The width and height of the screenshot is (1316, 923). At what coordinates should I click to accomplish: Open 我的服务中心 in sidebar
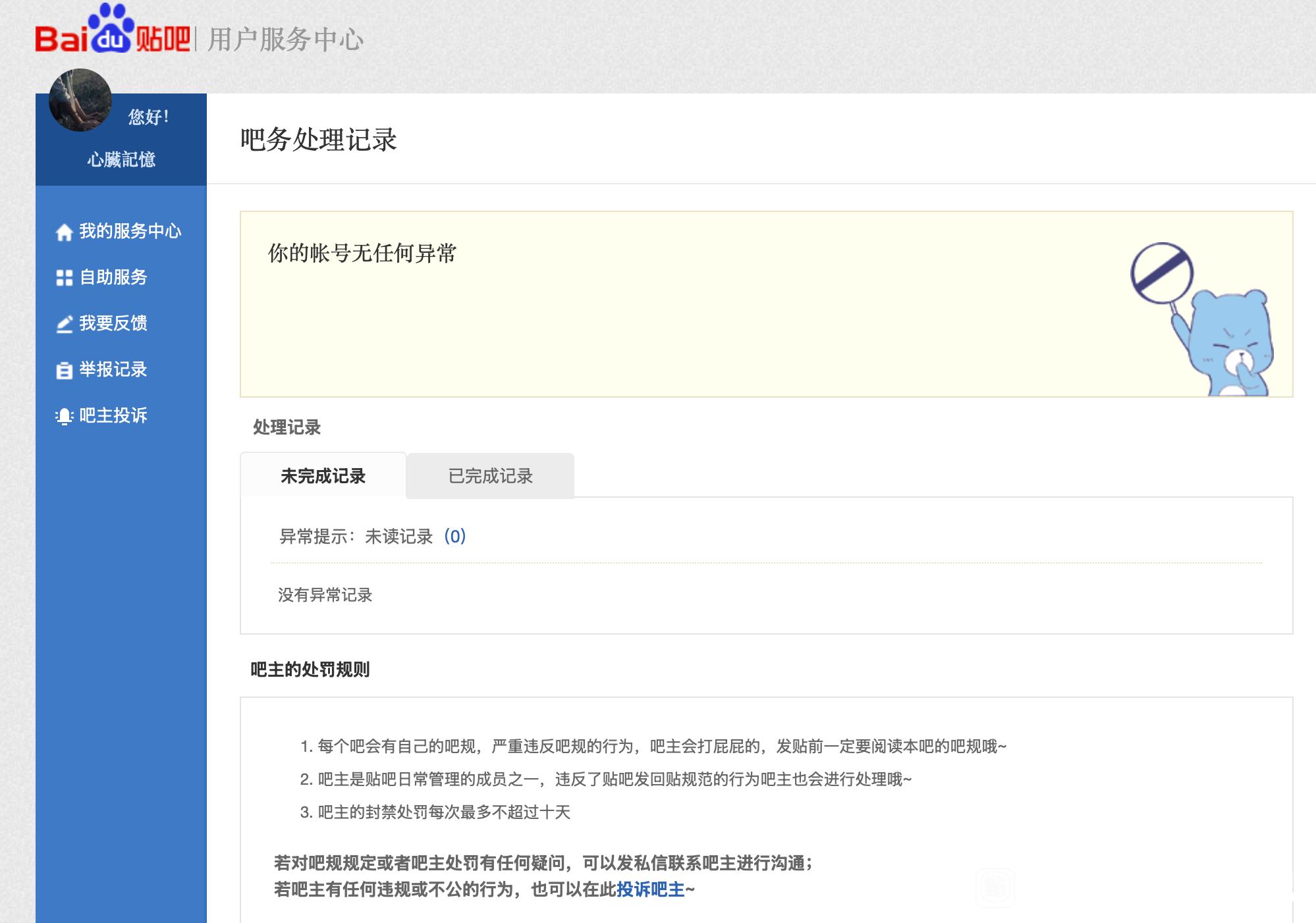(130, 231)
